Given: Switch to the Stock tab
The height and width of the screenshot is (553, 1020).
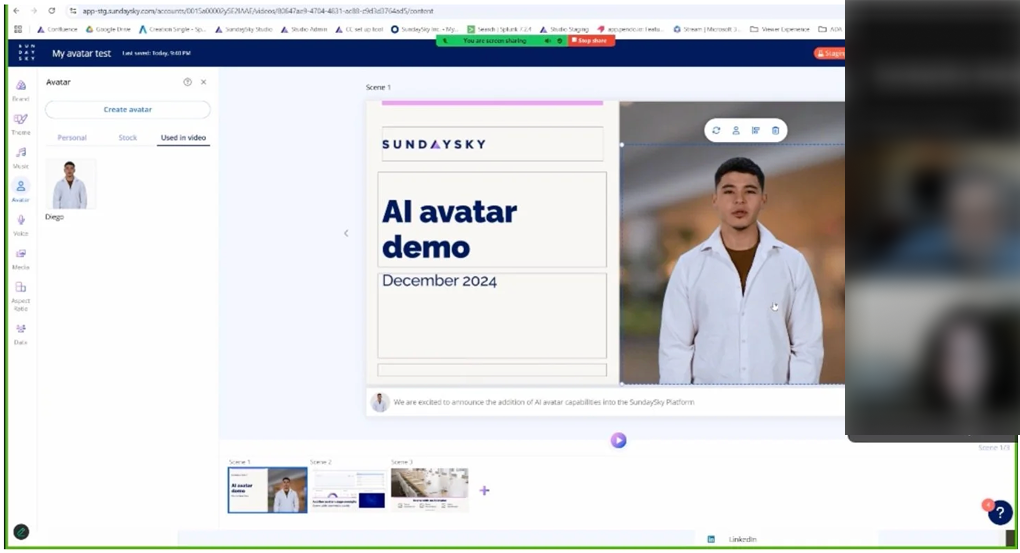Looking at the screenshot, I should [128, 138].
